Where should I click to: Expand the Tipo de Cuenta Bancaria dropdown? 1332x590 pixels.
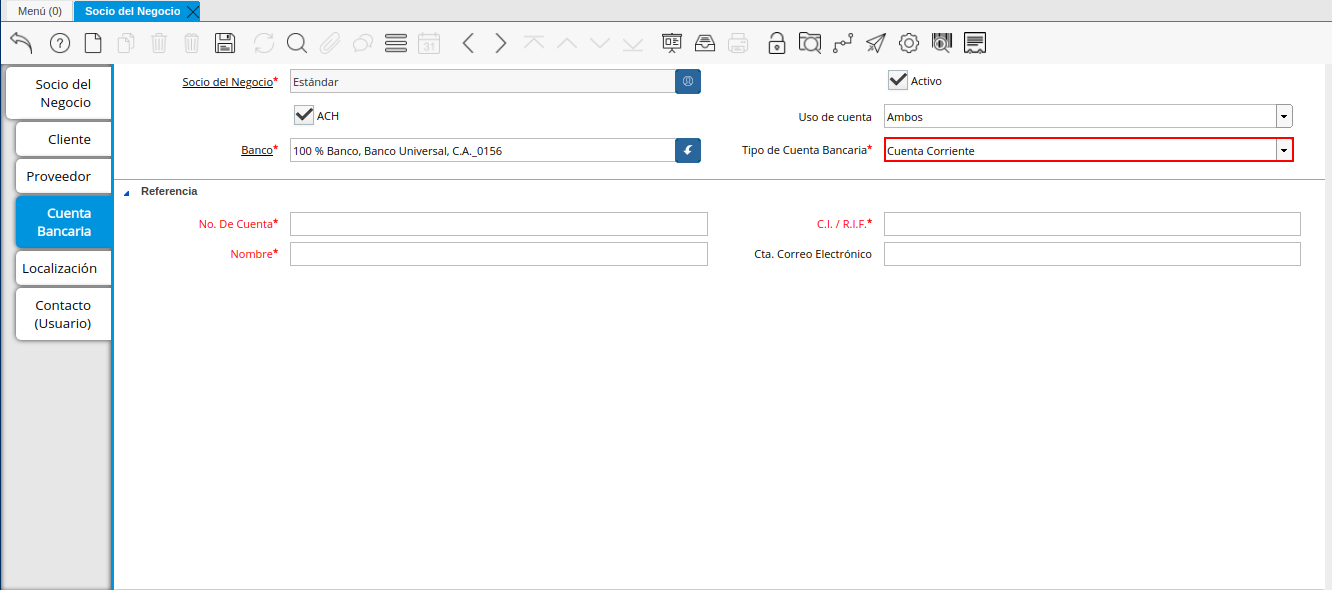pyautogui.click(x=1284, y=151)
